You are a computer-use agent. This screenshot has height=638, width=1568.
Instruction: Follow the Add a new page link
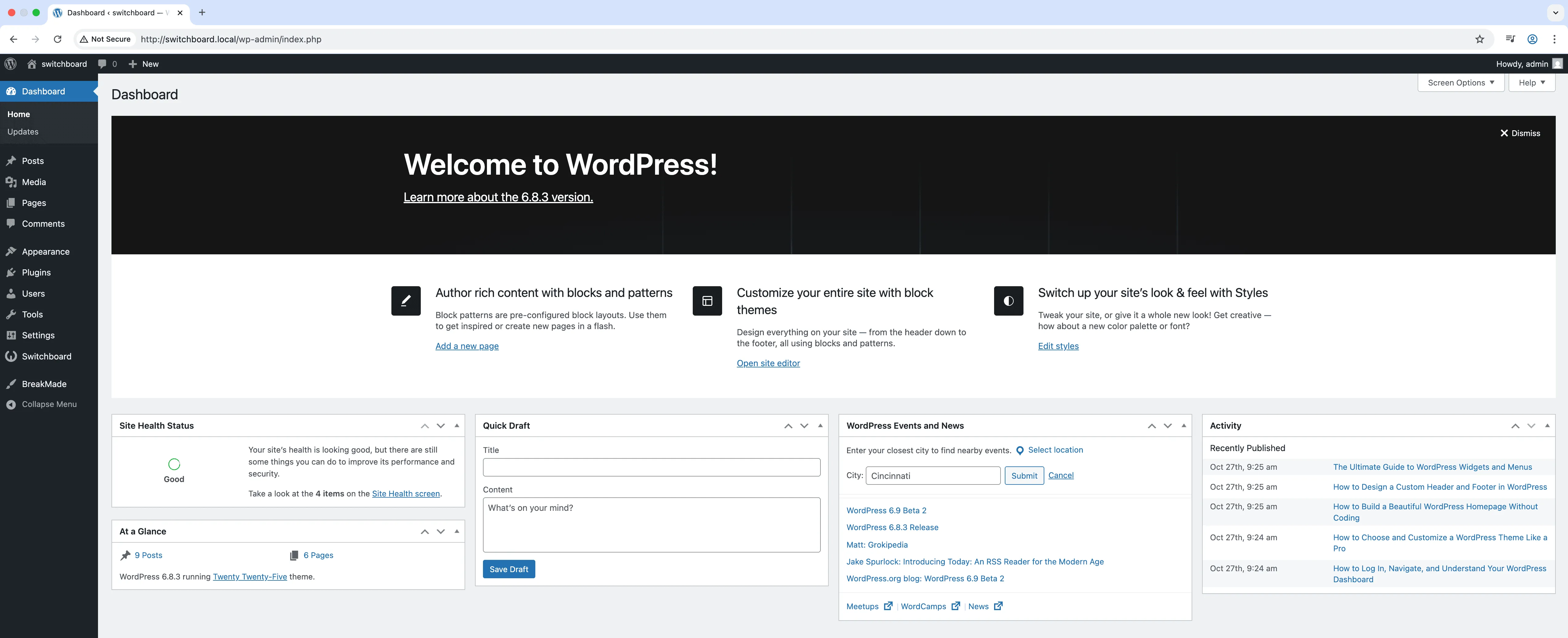466,346
